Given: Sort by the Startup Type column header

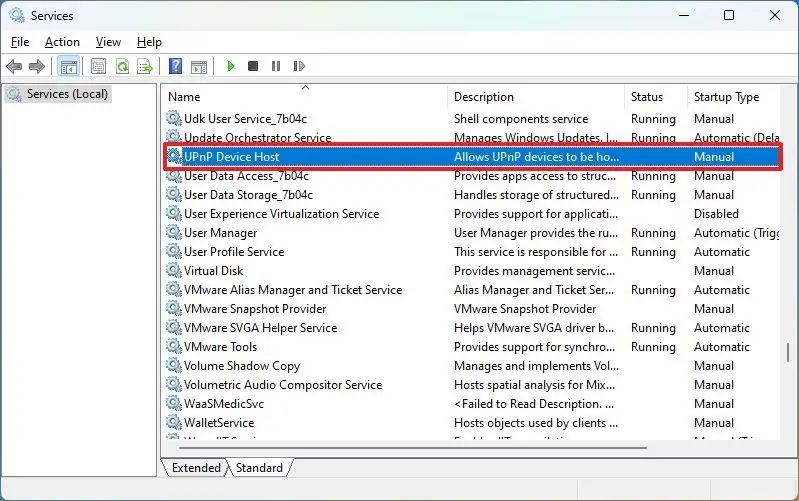Looking at the screenshot, I should coord(734,97).
